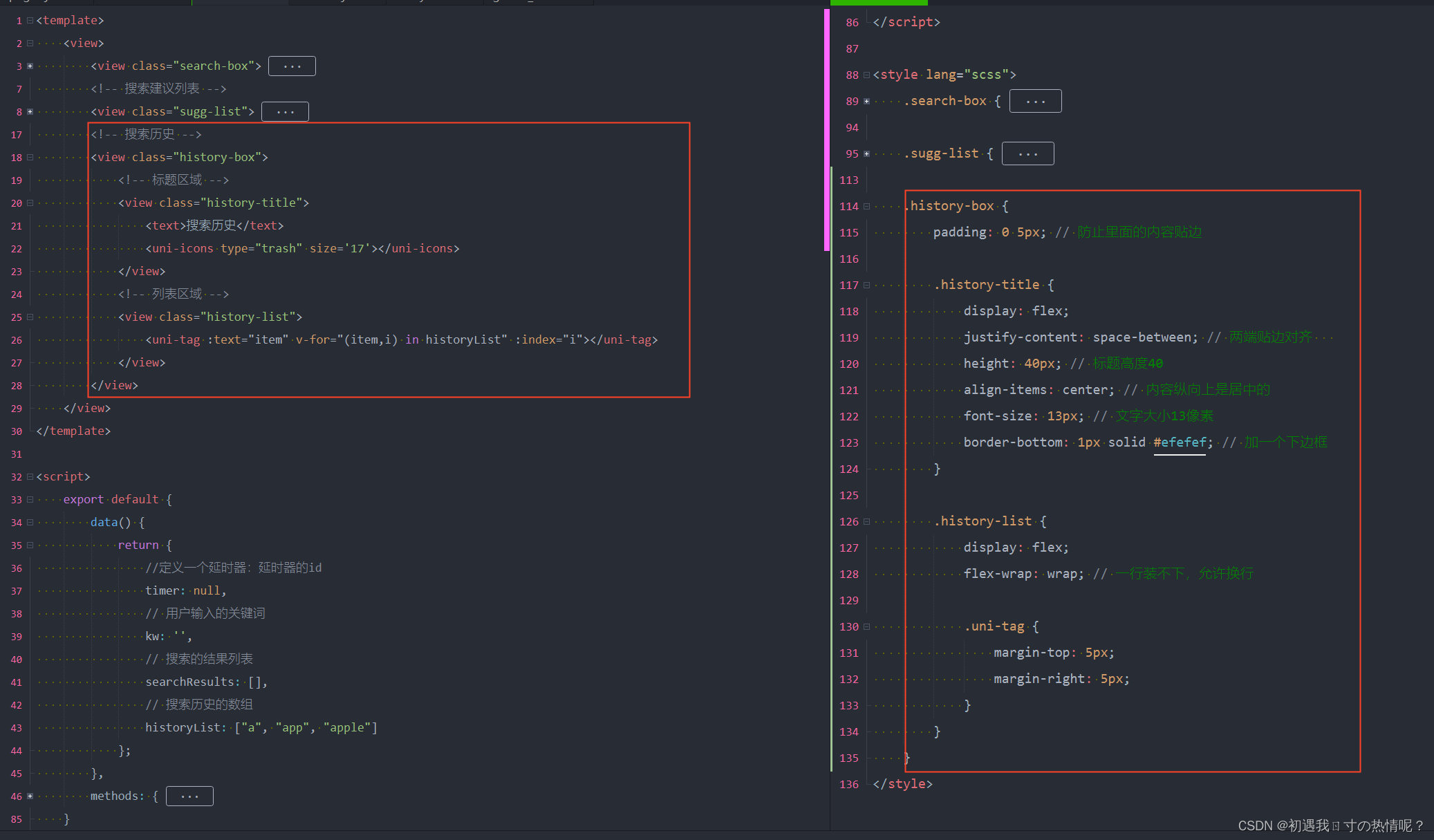The image size is (1434, 840).
Task: Click the kw: '' property line
Action: click(x=169, y=637)
